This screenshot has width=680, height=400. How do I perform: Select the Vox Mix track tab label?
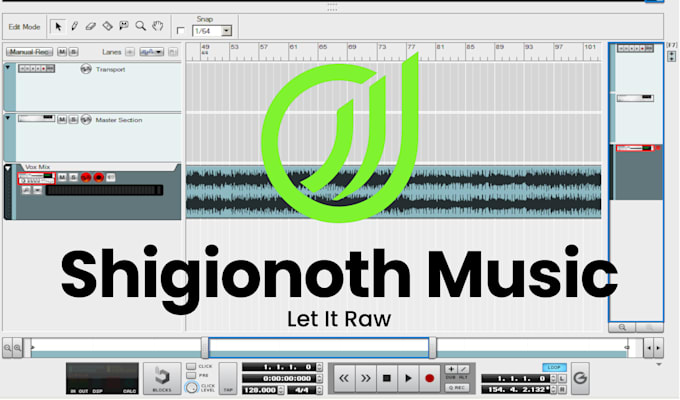pos(37,167)
